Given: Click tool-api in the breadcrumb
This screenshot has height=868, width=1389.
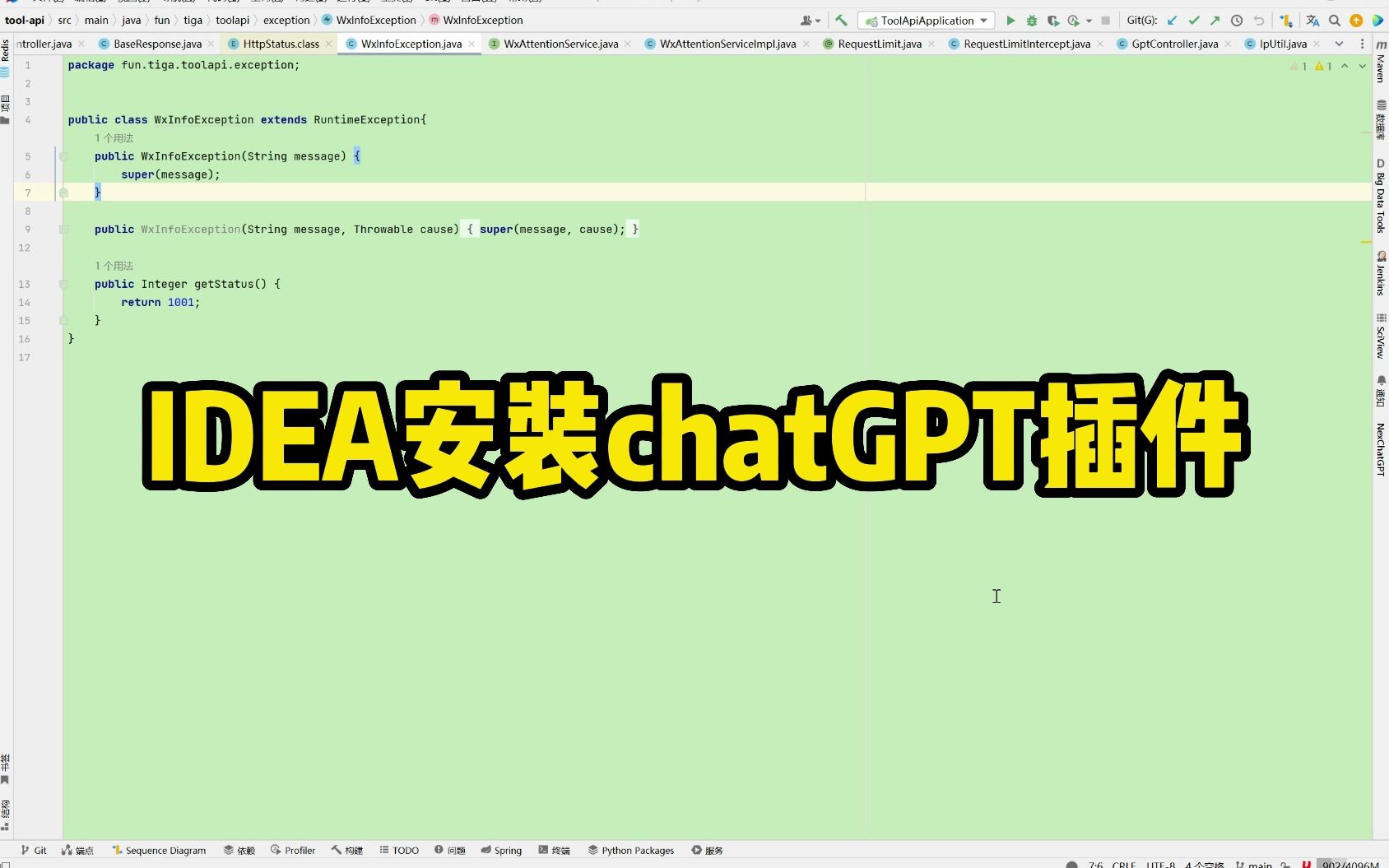Looking at the screenshot, I should click(25, 20).
